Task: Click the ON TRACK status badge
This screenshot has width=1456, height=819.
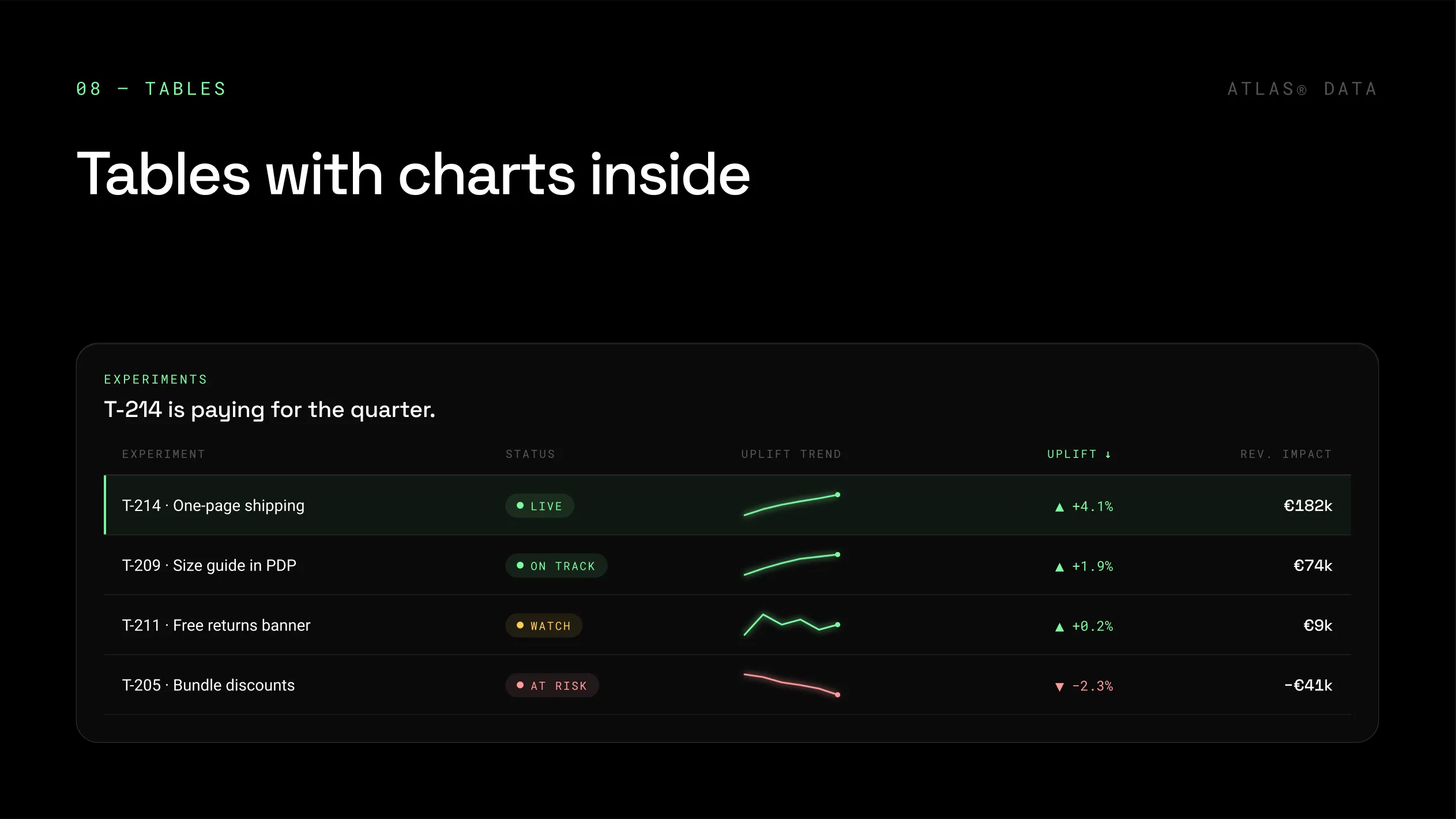Action: pyautogui.click(x=556, y=566)
